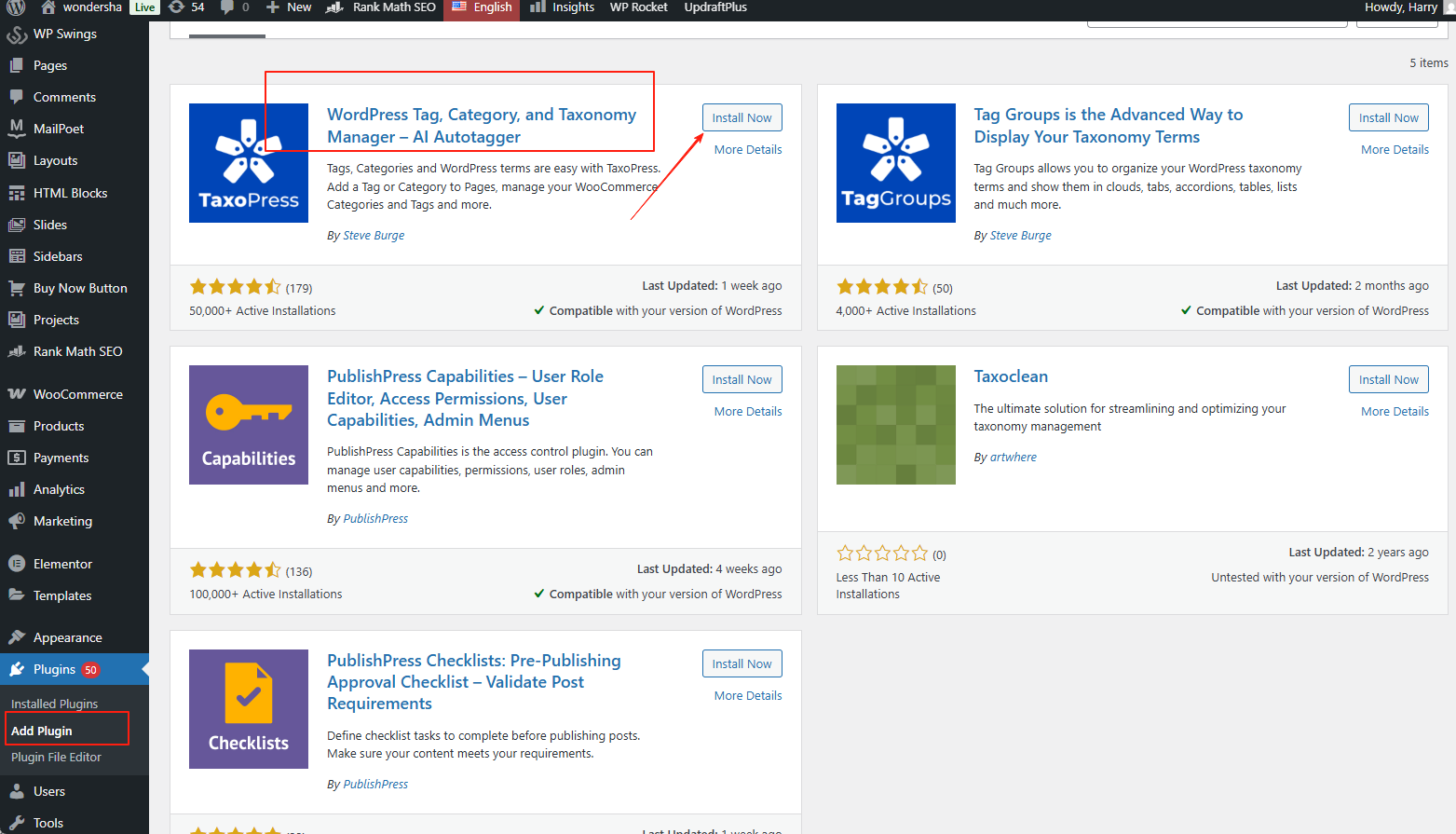Click the comments bubble icon in admin bar
Viewport: 1456px width, 834px height.
pos(234,7)
